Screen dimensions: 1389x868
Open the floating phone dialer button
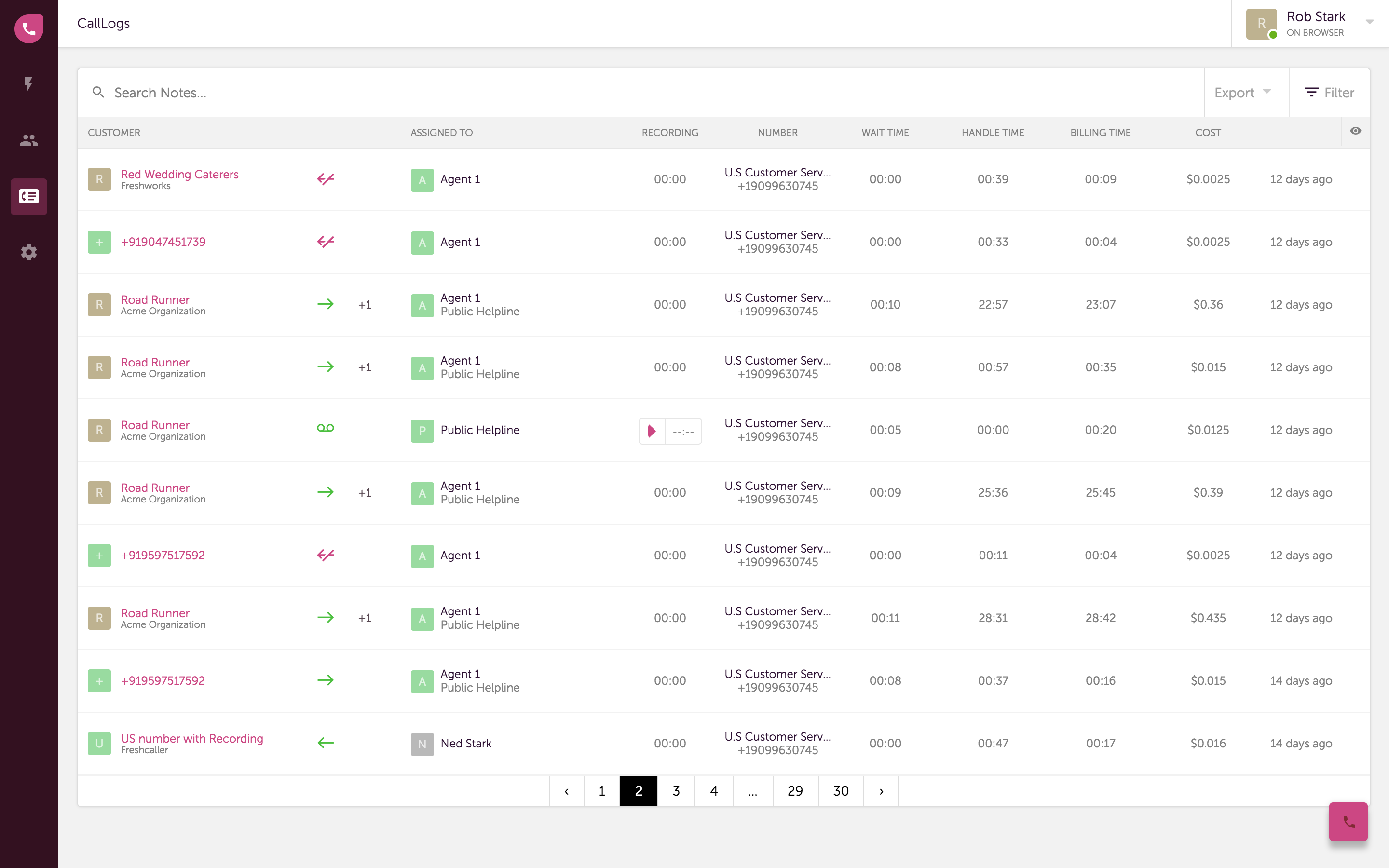pos(1348,821)
